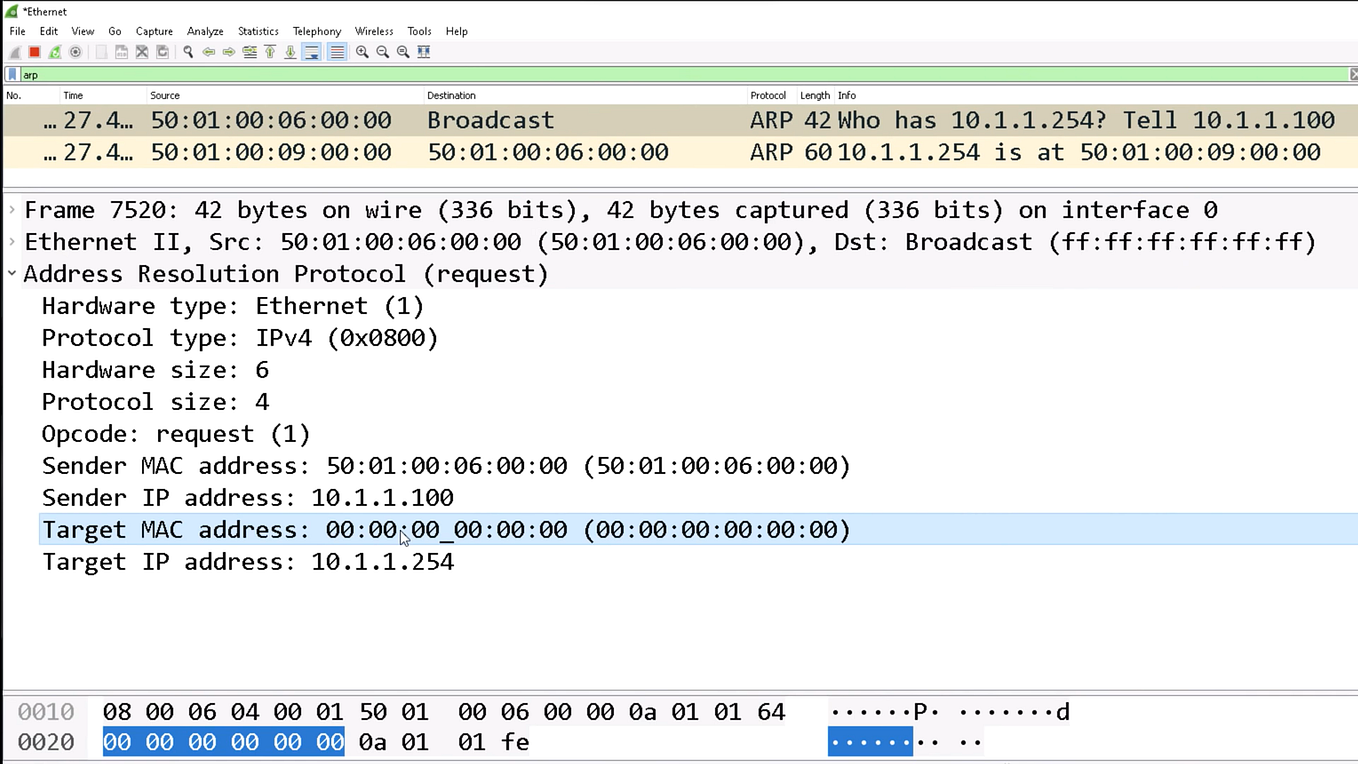Stop the running capture

(x=33, y=52)
